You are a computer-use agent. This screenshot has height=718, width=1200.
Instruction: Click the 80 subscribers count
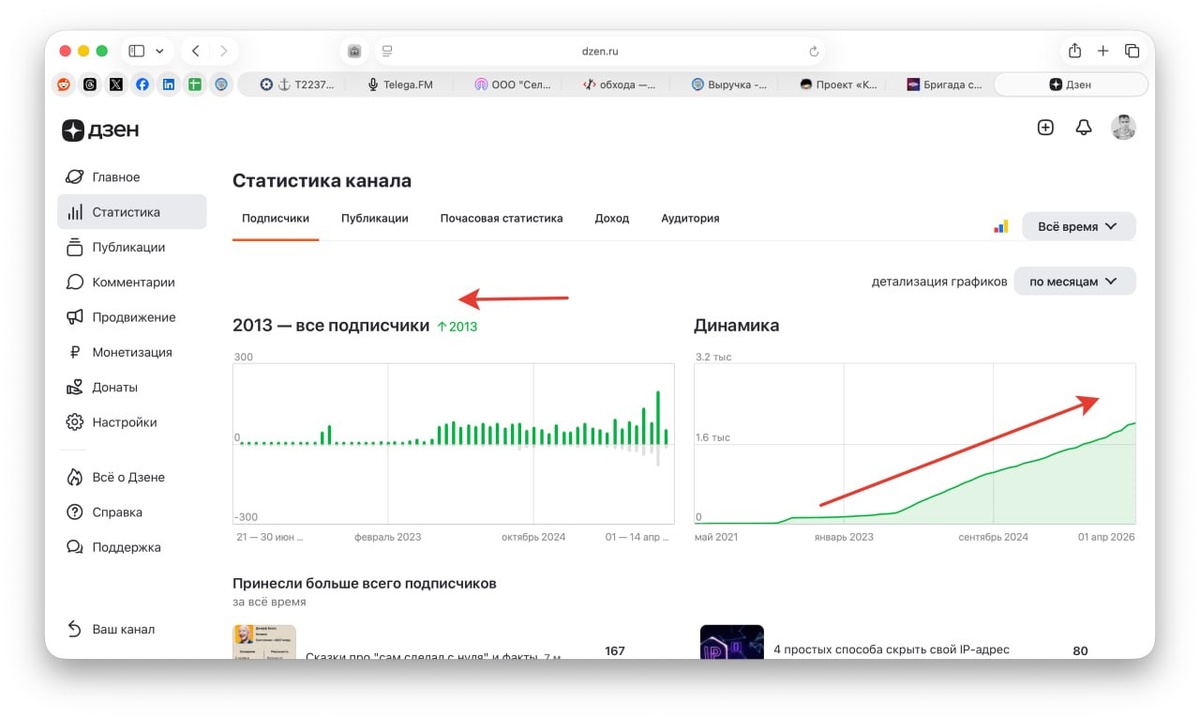[x=1080, y=650]
